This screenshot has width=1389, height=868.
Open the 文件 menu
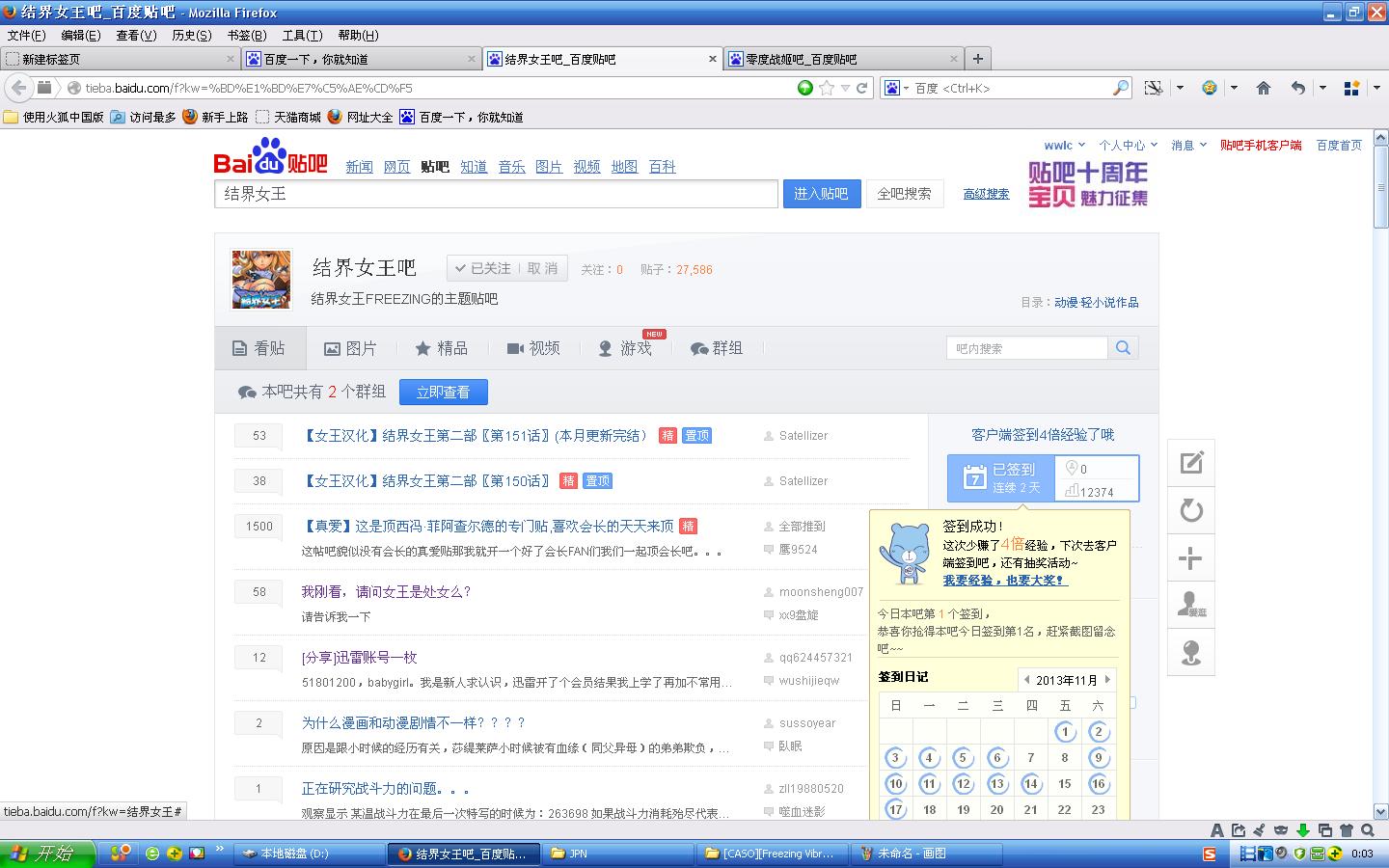[x=26, y=36]
